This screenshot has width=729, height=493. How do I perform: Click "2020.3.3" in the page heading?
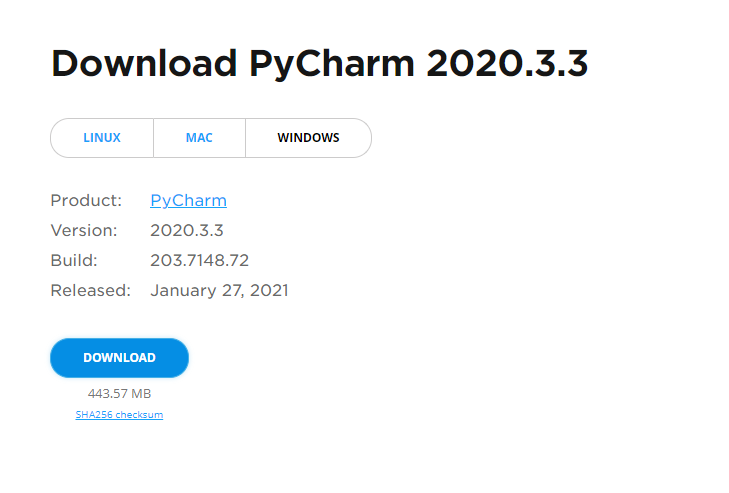pos(507,63)
